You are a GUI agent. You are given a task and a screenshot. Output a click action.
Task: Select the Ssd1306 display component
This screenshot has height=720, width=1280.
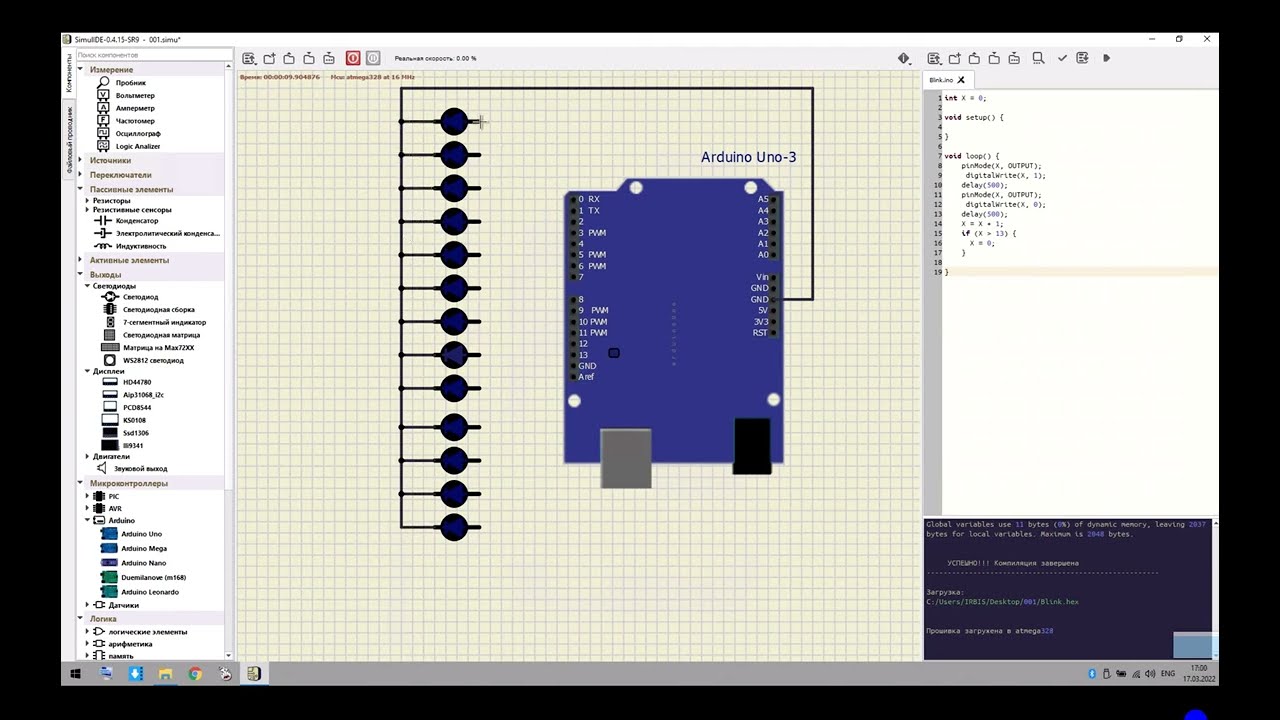point(136,433)
